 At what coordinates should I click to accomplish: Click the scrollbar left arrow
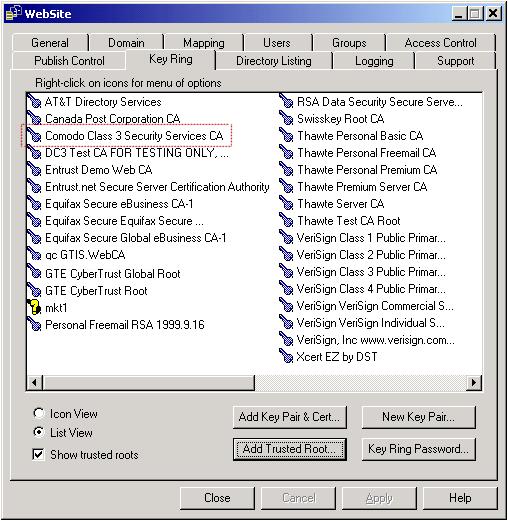[34, 382]
